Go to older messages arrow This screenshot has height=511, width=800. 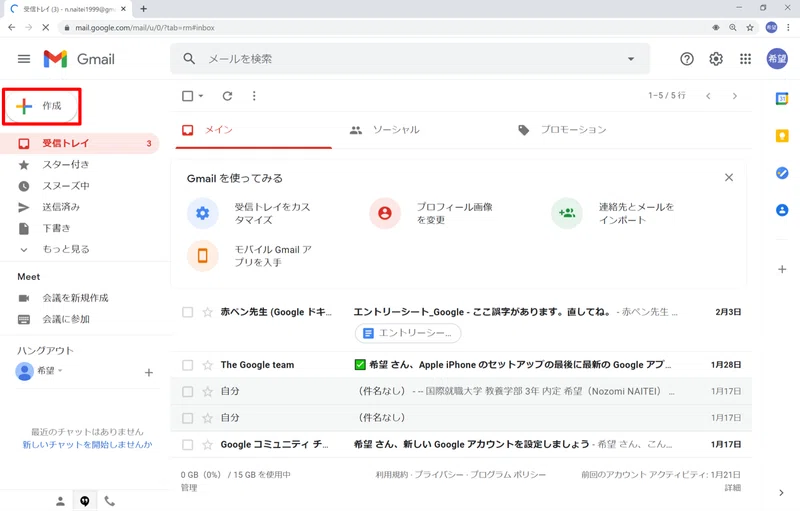coord(735,96)
